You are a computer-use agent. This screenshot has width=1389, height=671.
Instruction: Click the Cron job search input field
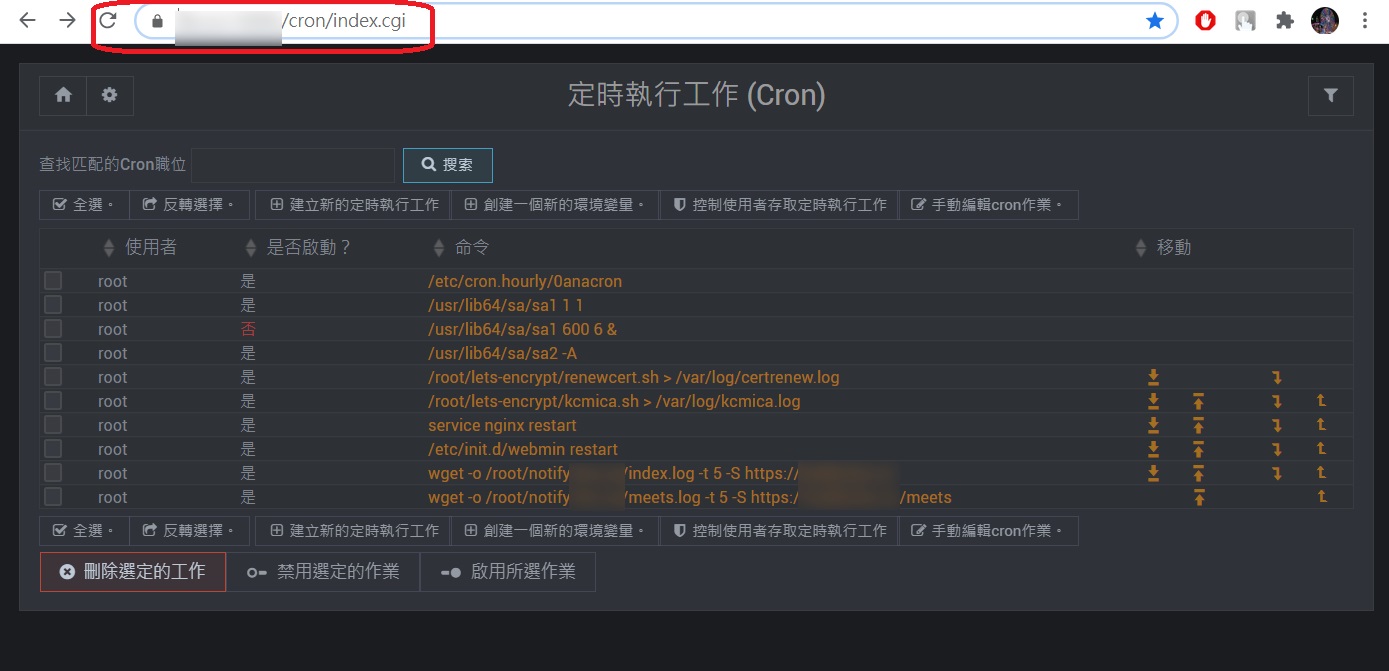(x=293, y=163)
